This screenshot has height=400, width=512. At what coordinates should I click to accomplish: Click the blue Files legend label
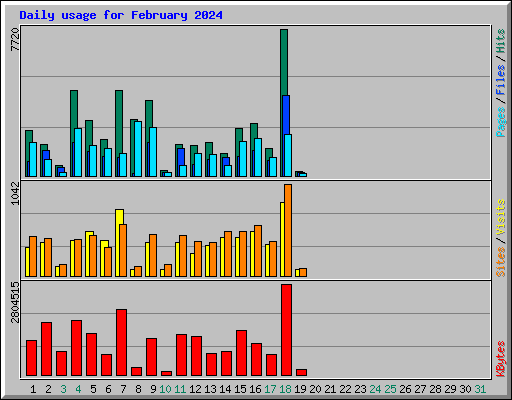click(501, 80)
